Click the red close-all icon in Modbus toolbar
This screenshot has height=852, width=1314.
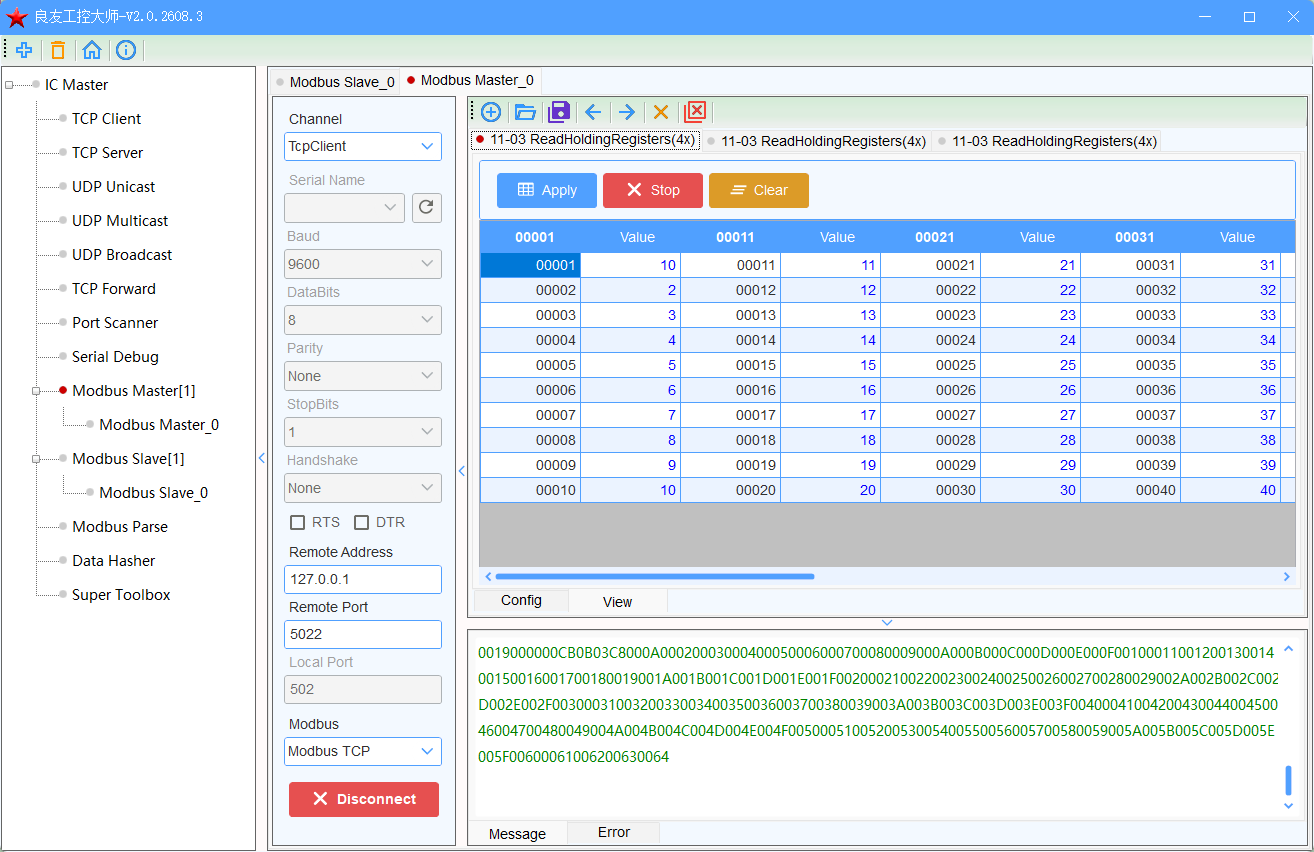click(695, 112)
